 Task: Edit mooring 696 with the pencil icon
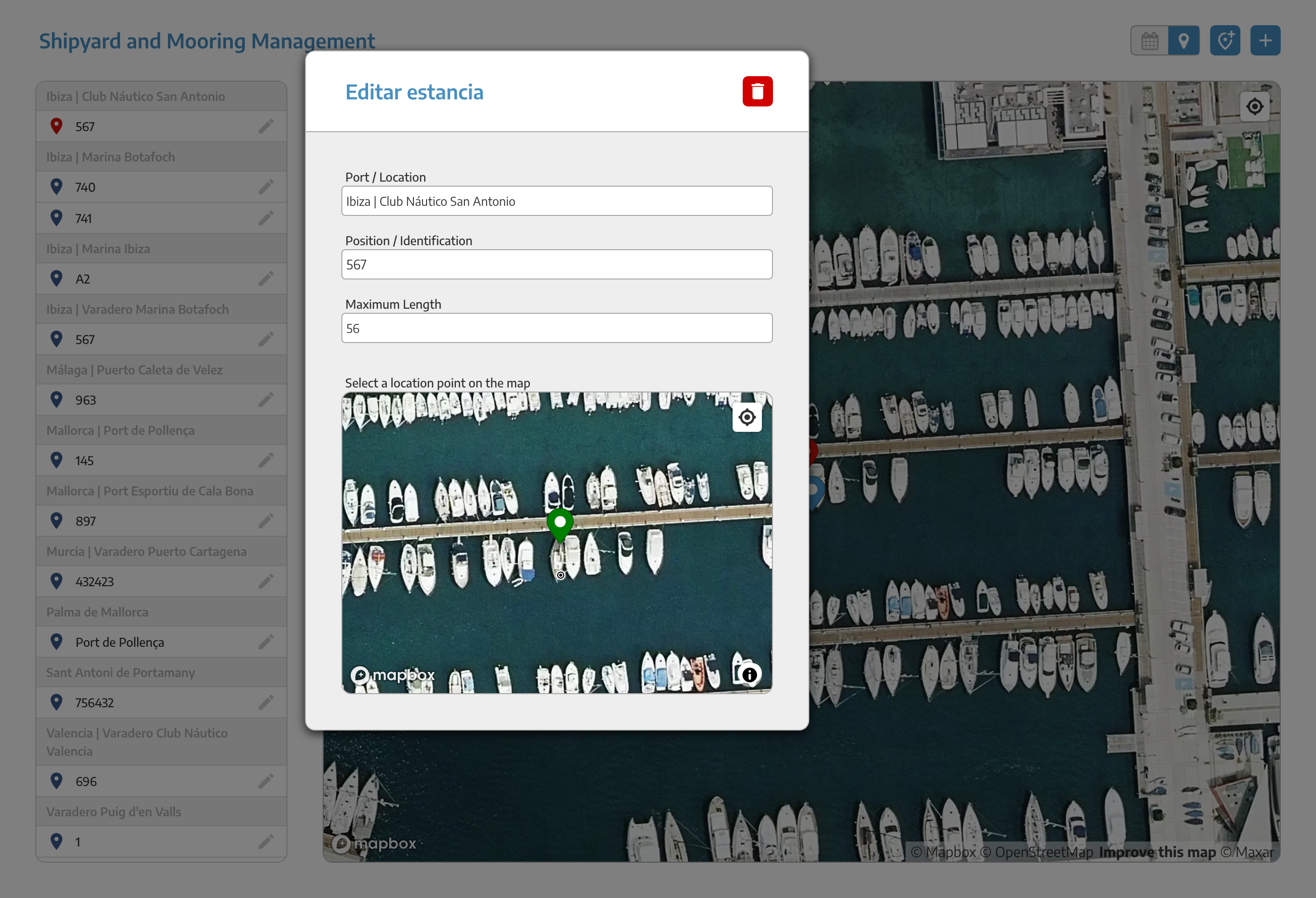pyautogui.click(x=266, y=781)
